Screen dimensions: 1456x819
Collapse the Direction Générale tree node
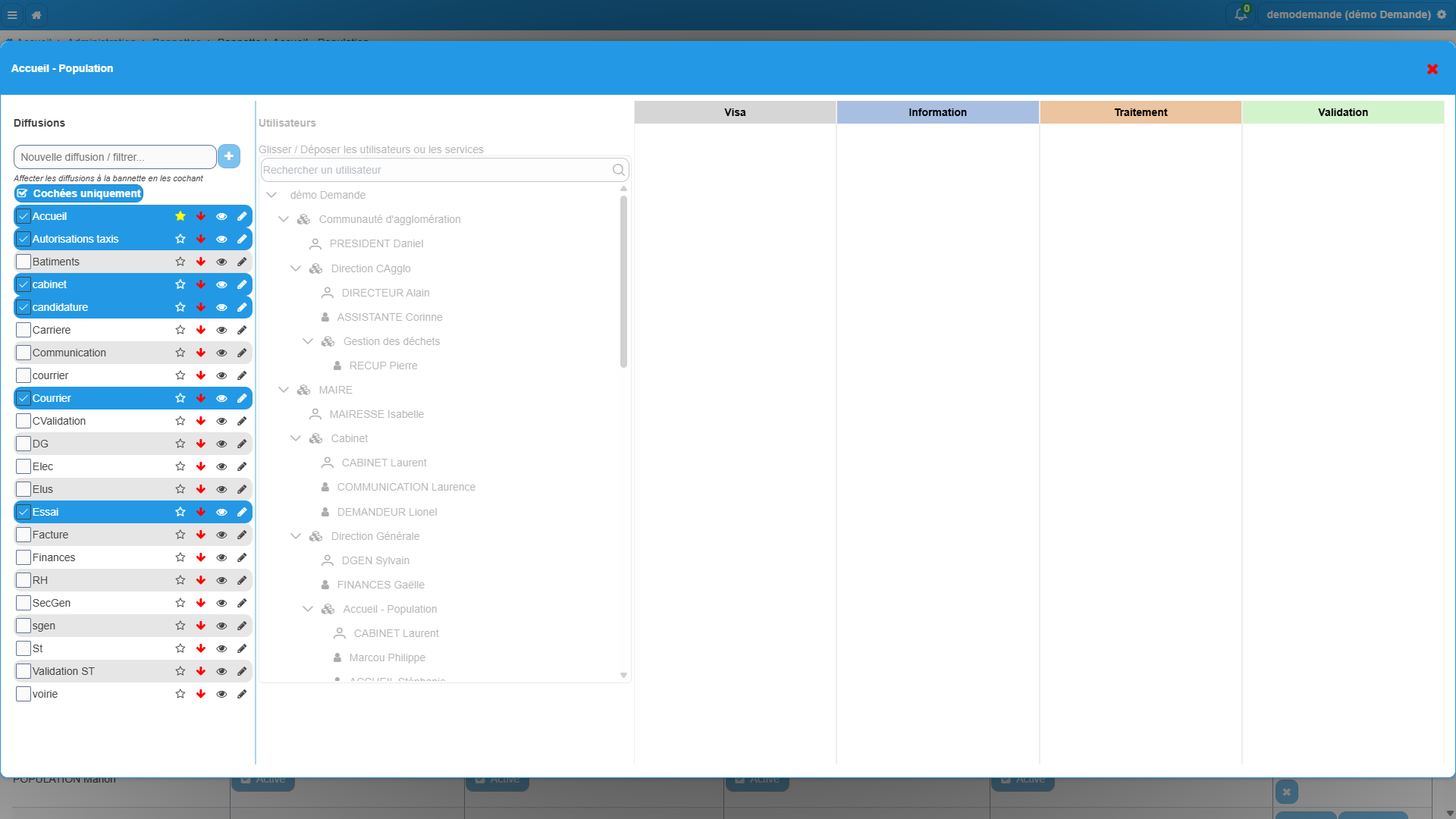(296, 536)
